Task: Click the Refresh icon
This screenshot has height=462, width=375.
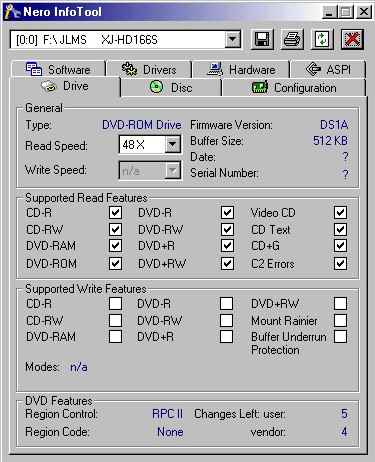Action: point(322,40)
